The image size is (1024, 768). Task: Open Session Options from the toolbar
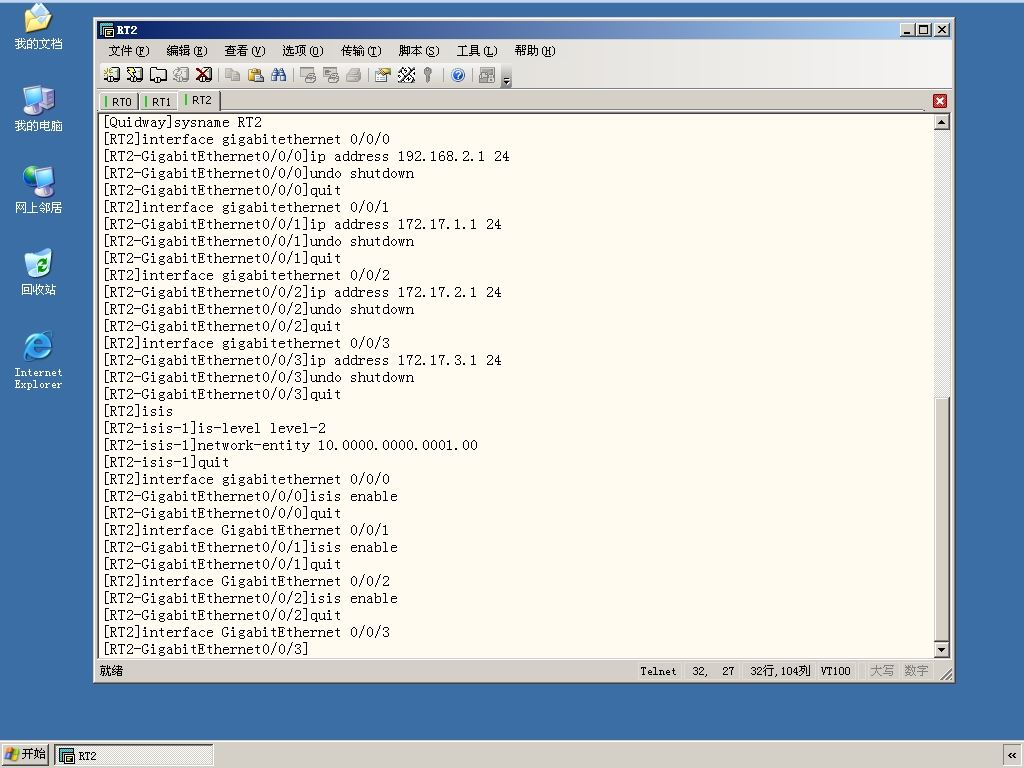[x=383, y=75]
